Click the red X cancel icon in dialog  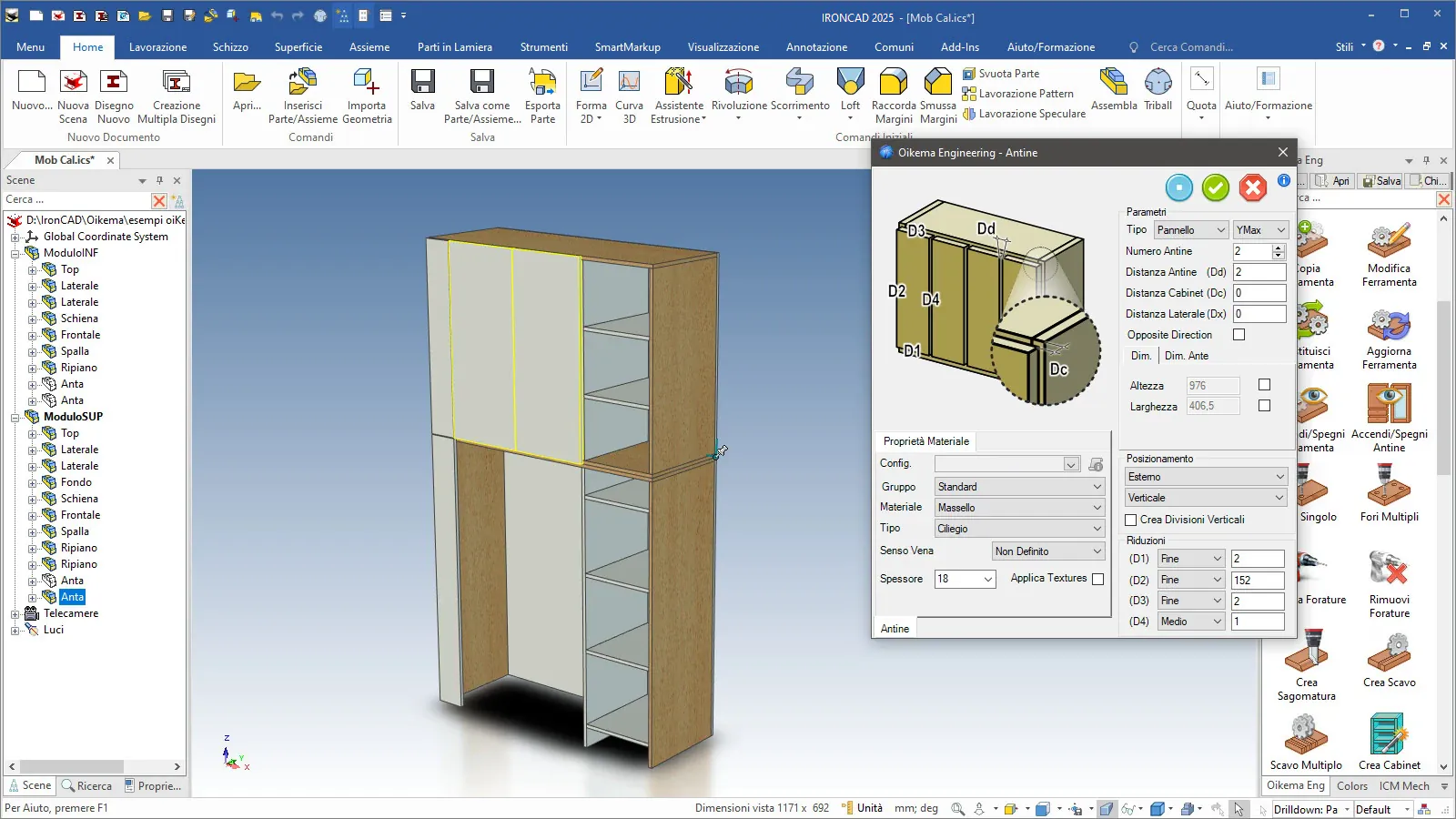(1252, 187)
